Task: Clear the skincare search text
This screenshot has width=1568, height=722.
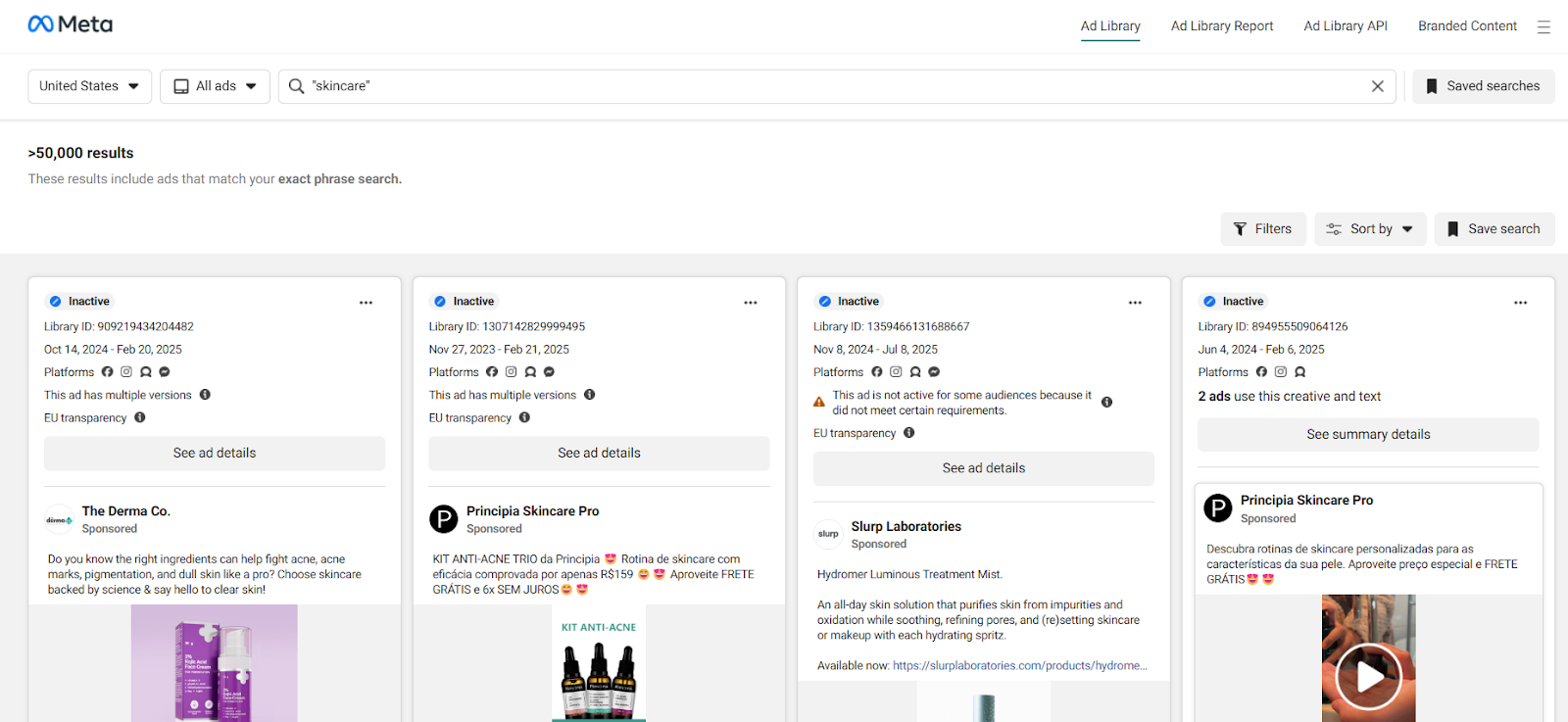Action: pos(1377,86)
